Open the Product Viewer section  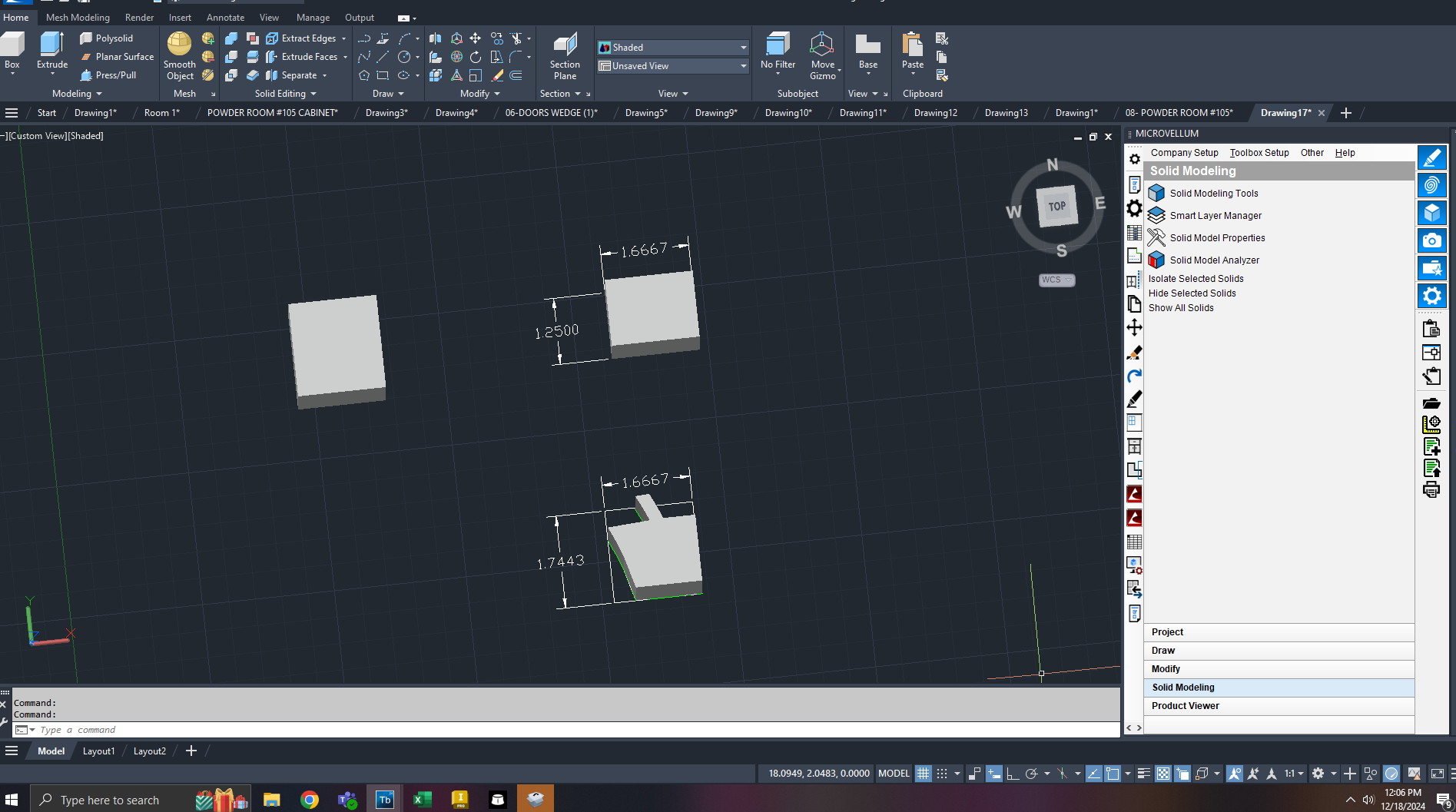[x=1185, y=706]
